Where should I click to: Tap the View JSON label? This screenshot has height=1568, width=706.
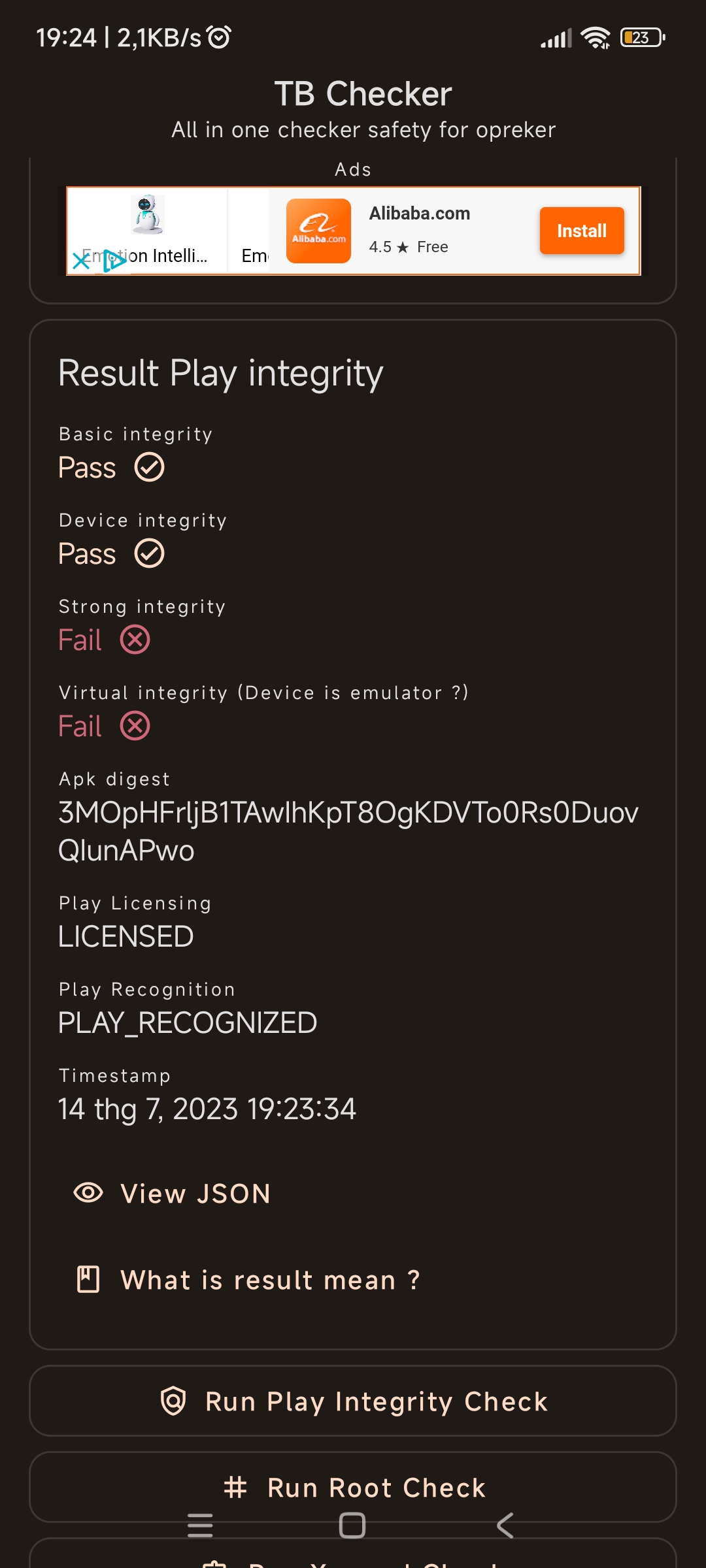click(x=195, y=1194)
